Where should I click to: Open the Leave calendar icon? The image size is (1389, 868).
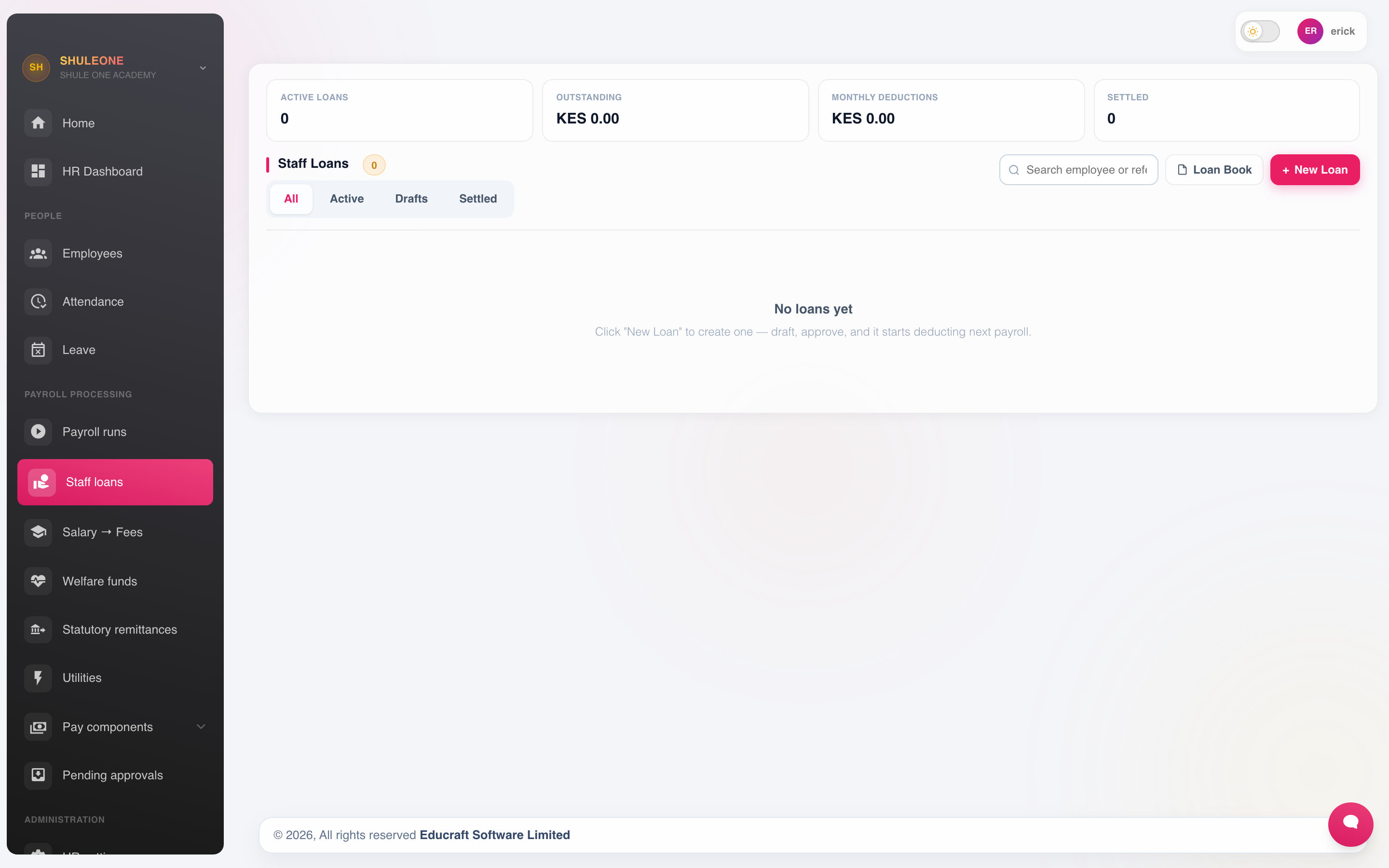pos(38,350)
